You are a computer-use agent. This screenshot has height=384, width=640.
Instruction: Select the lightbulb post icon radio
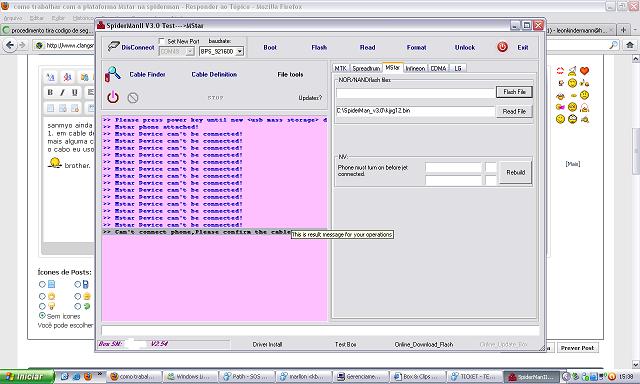click(x=42, y=306)
